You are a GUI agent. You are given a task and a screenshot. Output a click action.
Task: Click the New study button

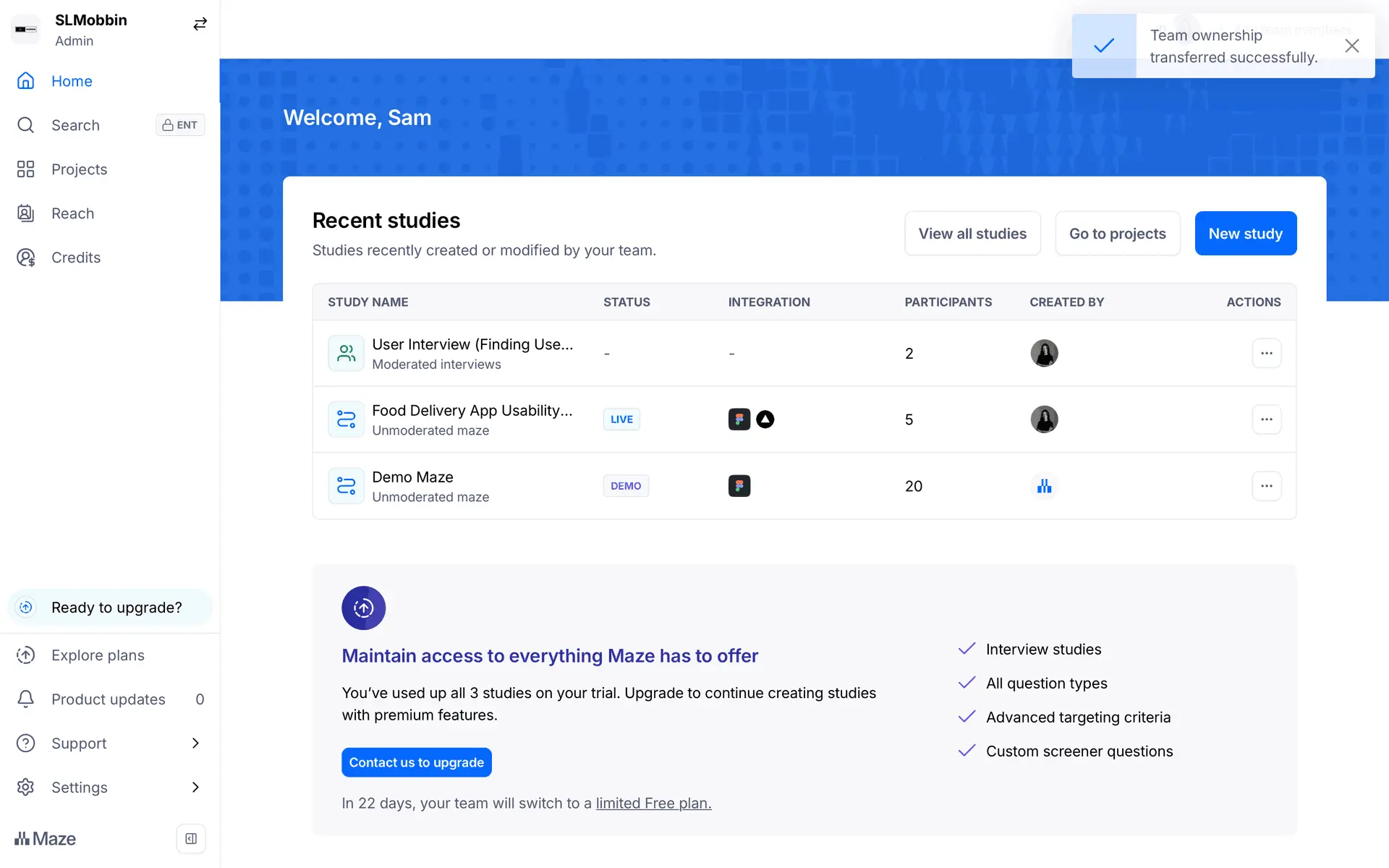(1245, 234)
